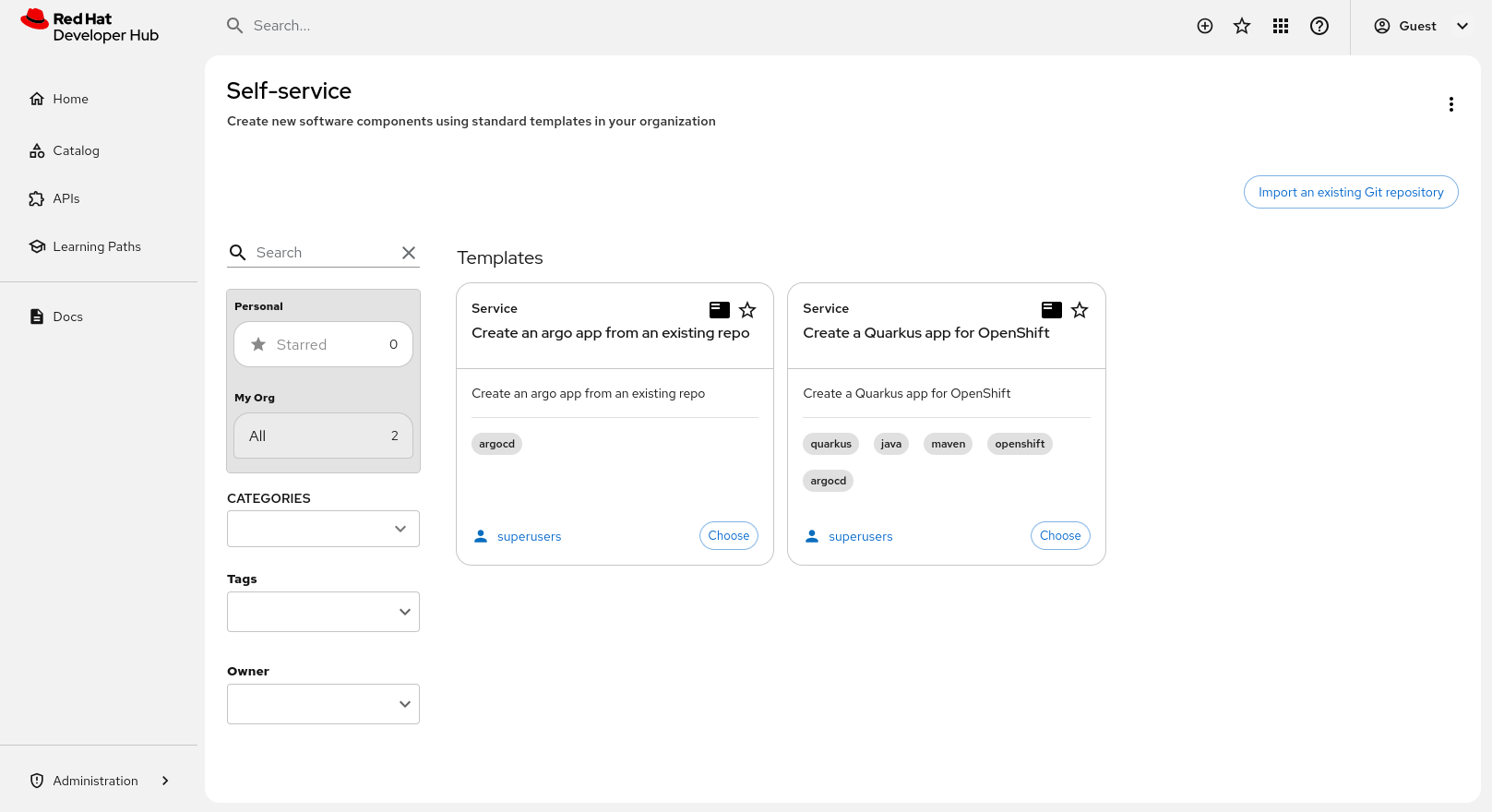1492x812 pixels.
Task: Open the application launcher grid icon
Action: click(1281, 26)
